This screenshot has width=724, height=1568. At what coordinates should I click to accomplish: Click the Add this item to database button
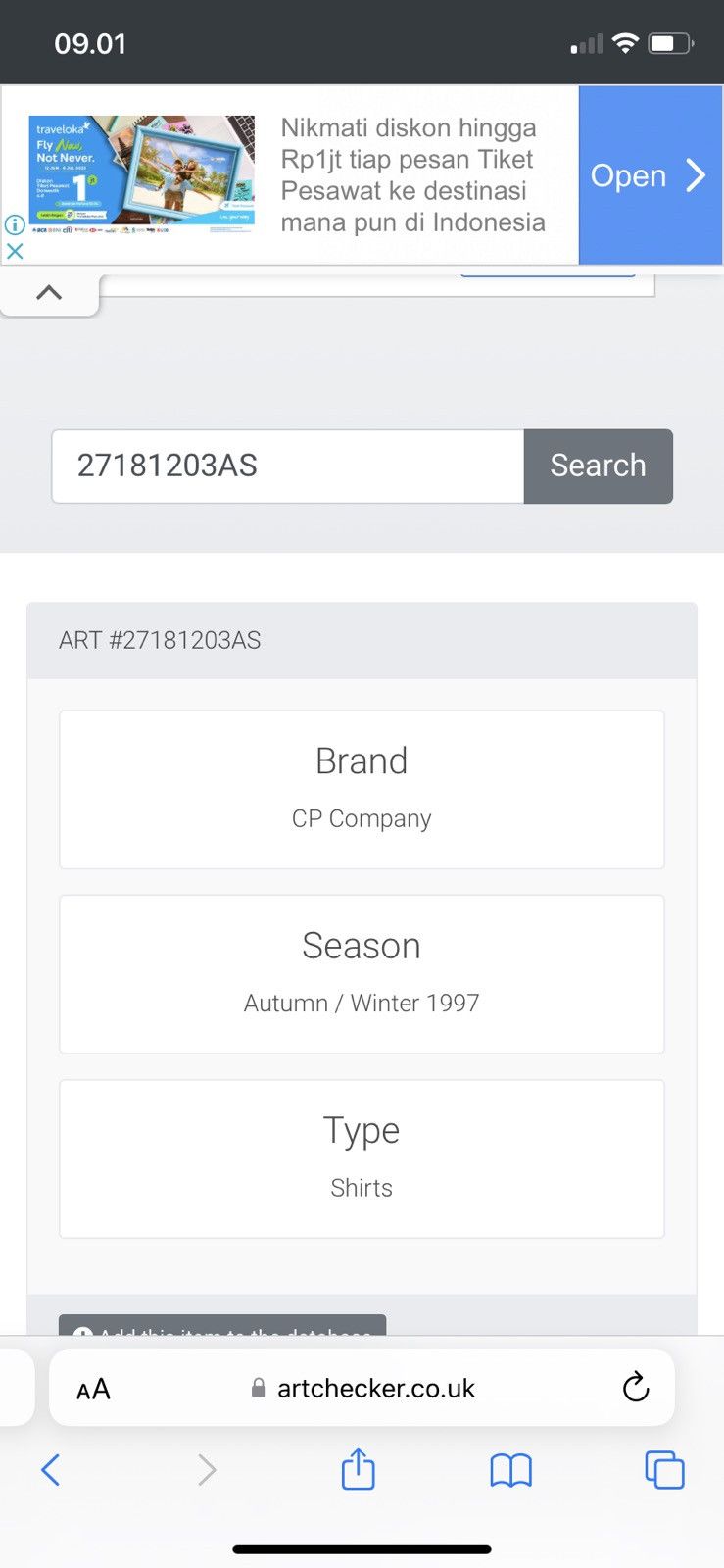pos(222,1325)
